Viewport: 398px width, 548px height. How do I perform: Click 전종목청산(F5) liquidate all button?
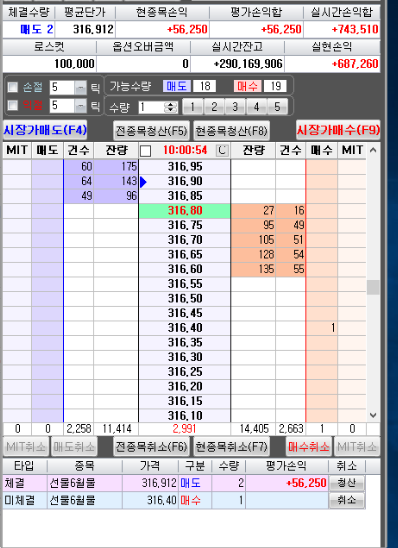click(151, 131)
